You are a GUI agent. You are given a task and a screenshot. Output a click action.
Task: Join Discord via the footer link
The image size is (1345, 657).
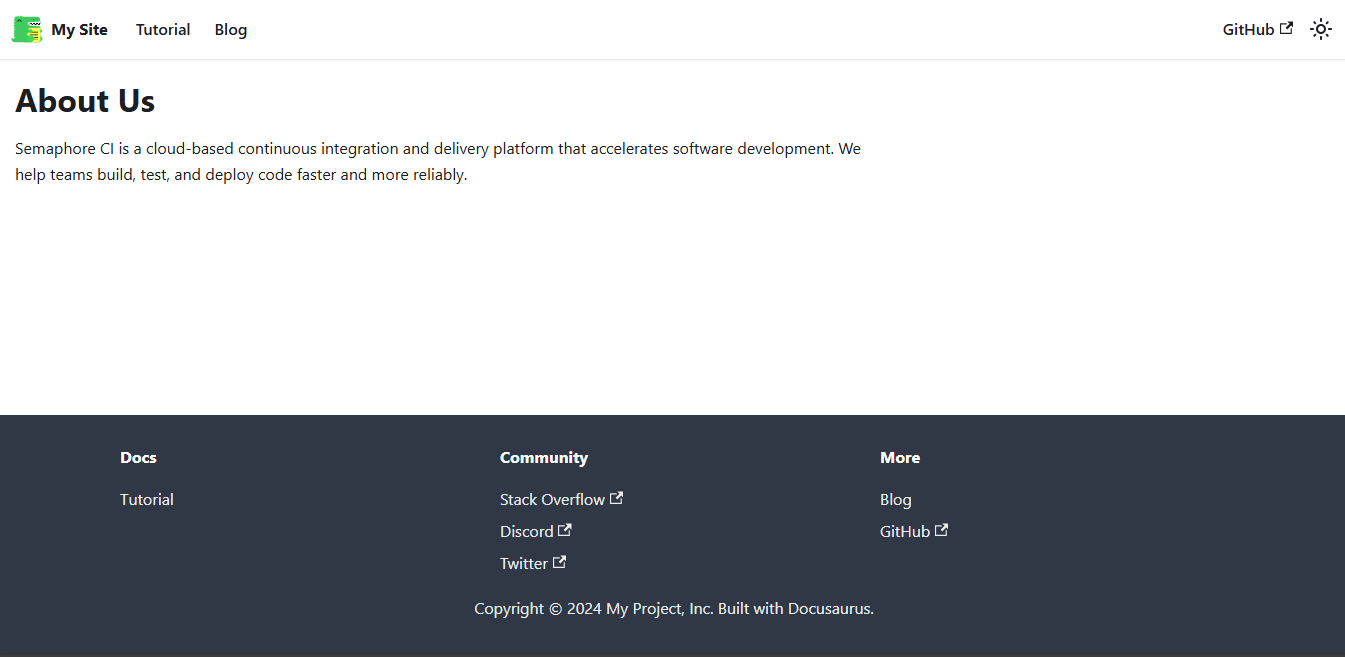tap(527, 531)
